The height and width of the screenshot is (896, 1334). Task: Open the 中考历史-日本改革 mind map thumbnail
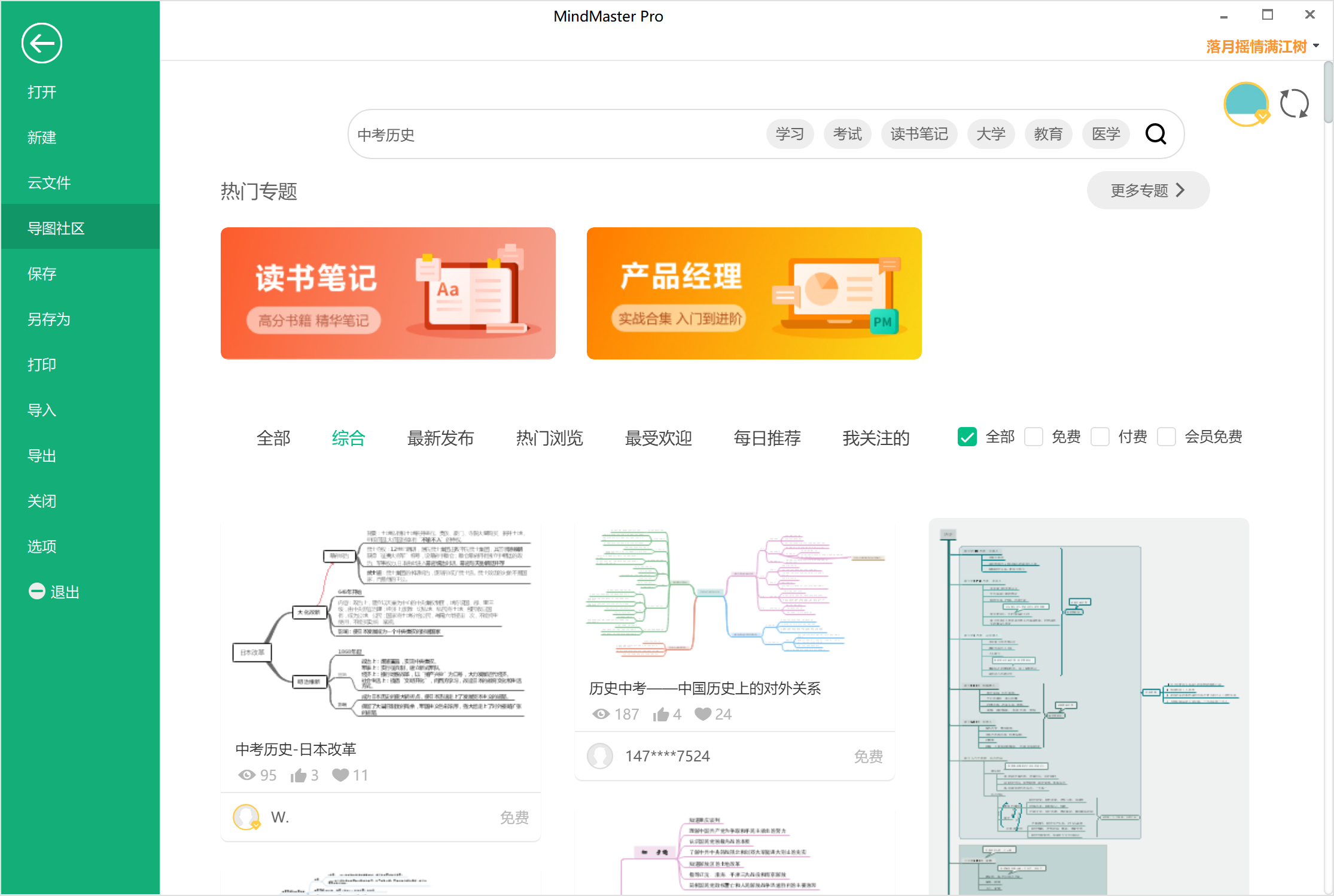pos(380,623)
